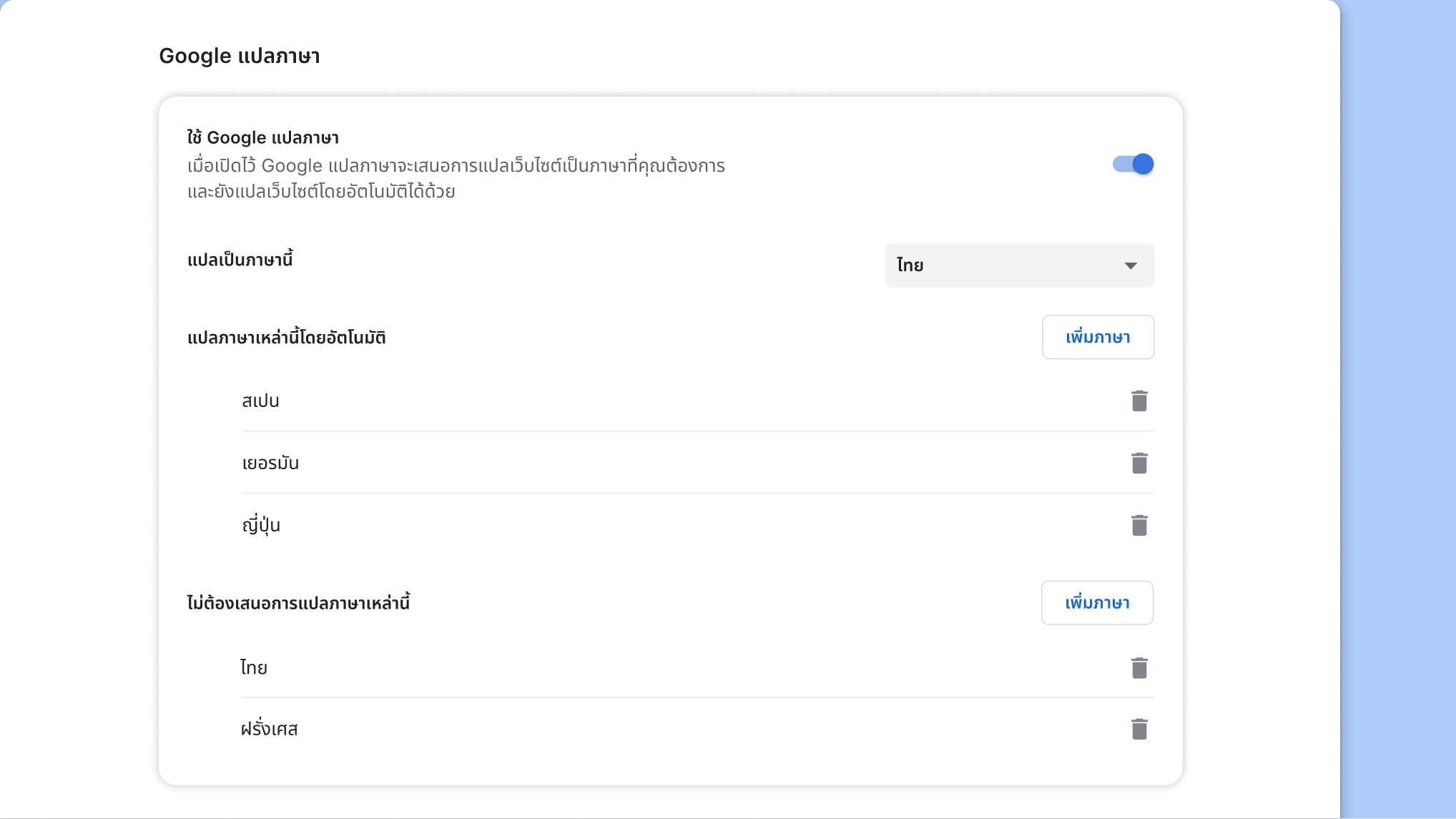Click เพิ่มภาษา under ไม่ต้องเสนอการแปลภาษาเหล่านี้

[x=1097, y=602]
